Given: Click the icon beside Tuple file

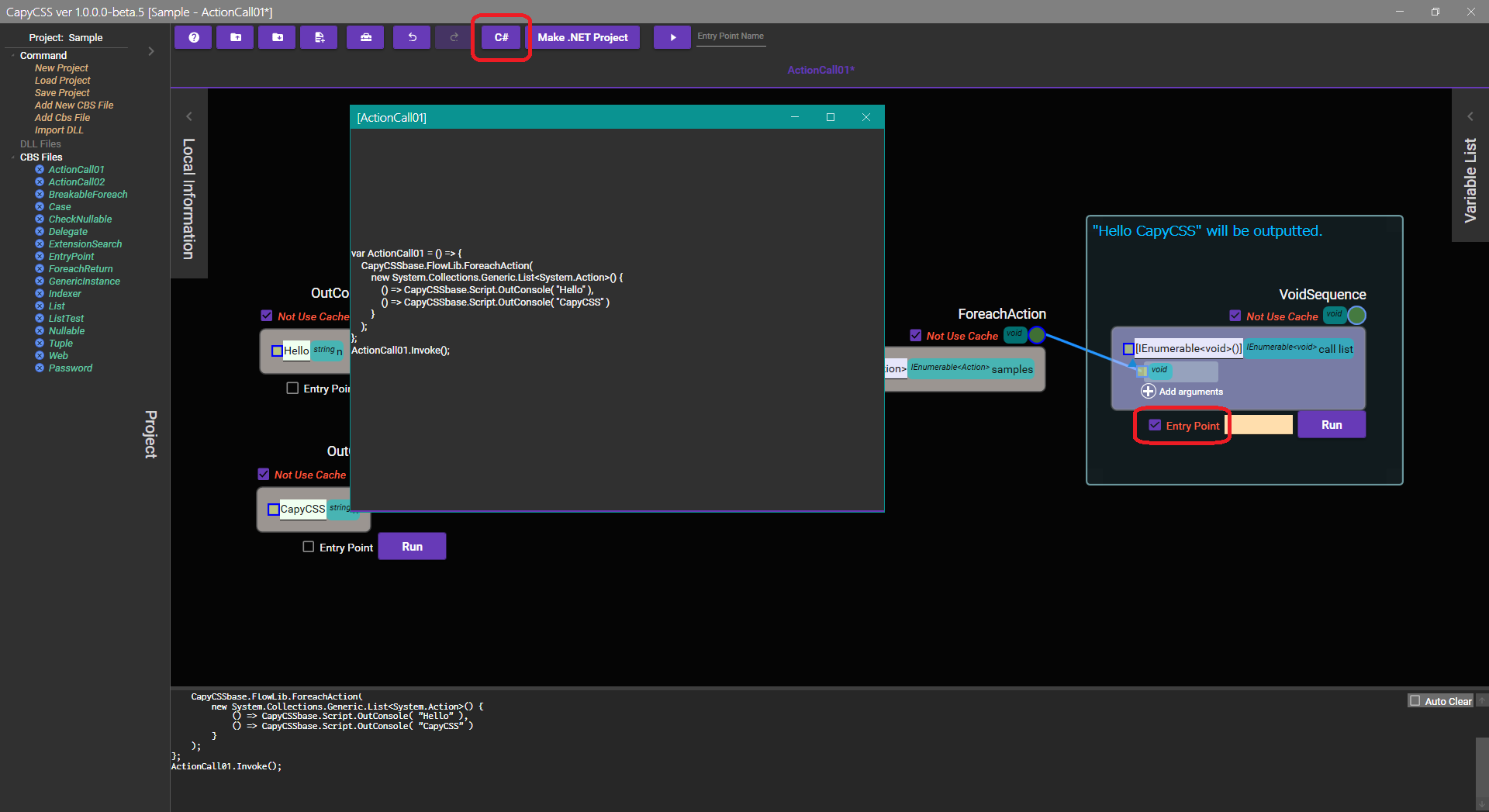Looking at the screenshot, I should 40,343.
